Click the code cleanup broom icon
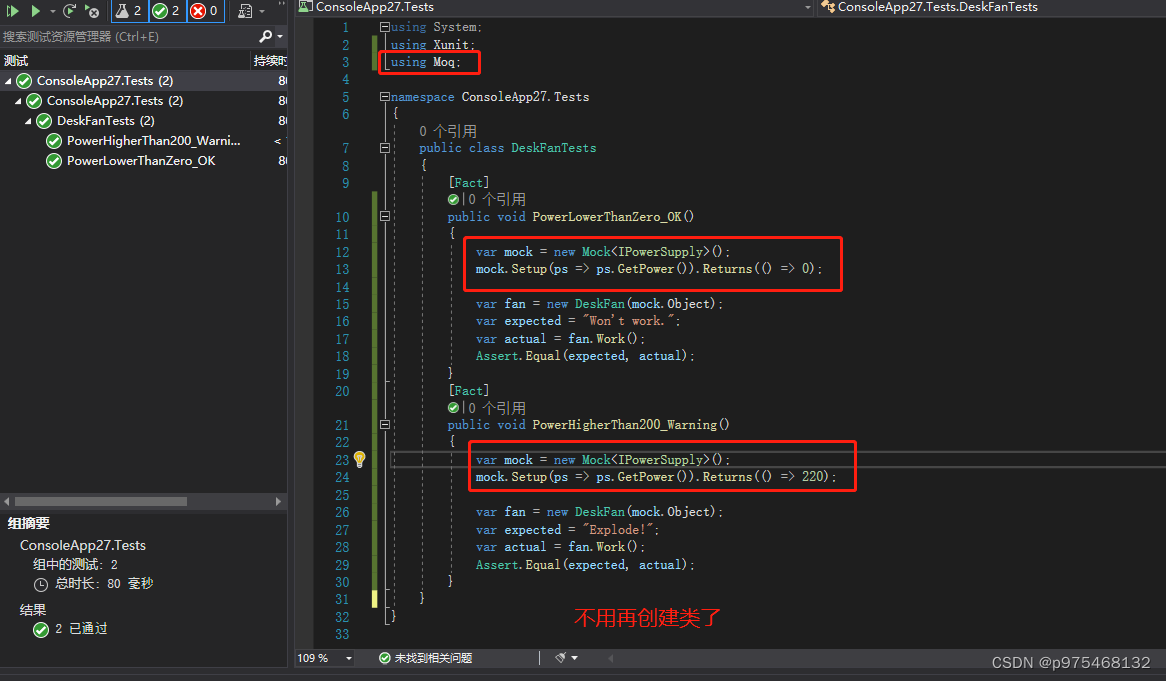This screenshot has width=1166, height=681. tap(561, 657)
